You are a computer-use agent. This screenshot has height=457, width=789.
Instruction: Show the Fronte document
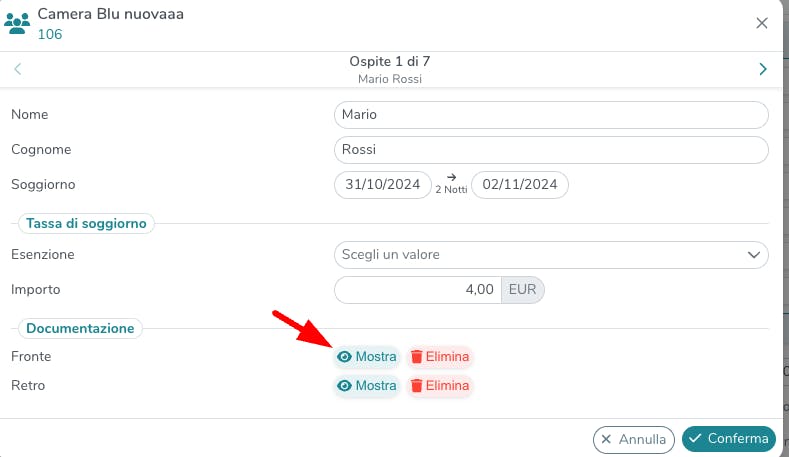(x=367, y=357)
